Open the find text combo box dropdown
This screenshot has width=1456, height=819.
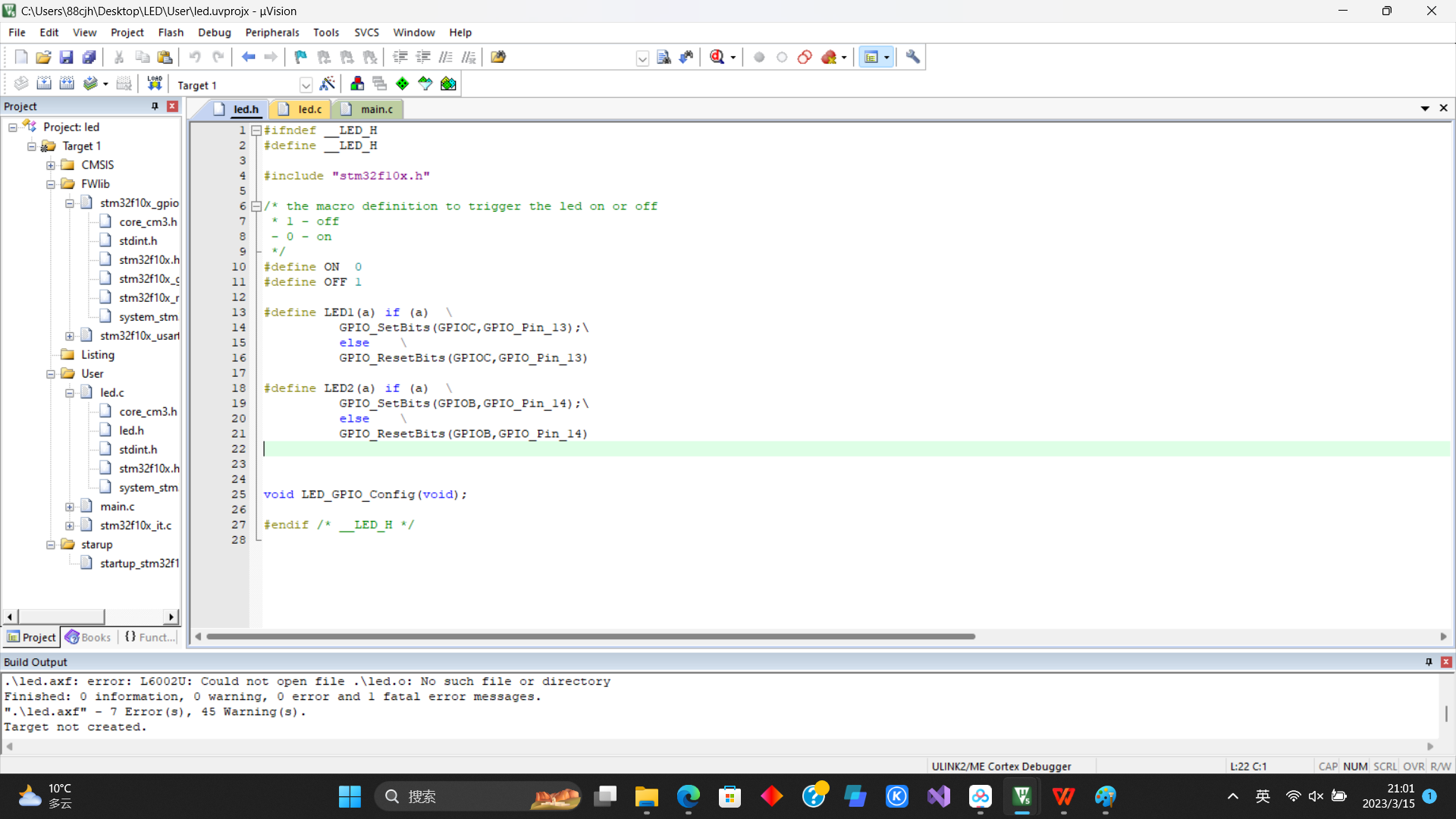[x=642, y=58]
